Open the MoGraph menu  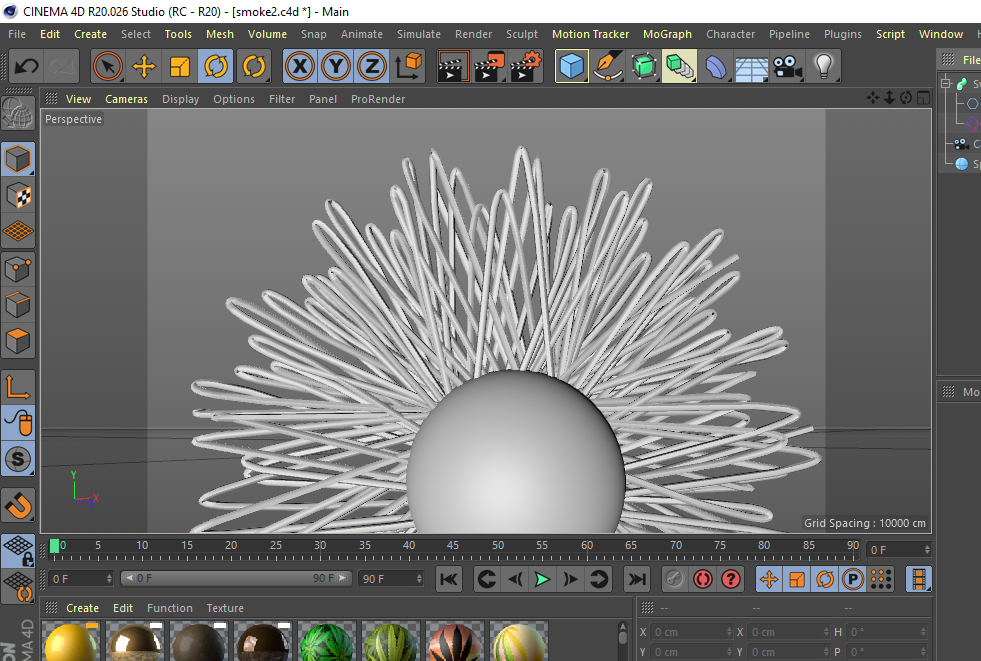tap(668, 34)
